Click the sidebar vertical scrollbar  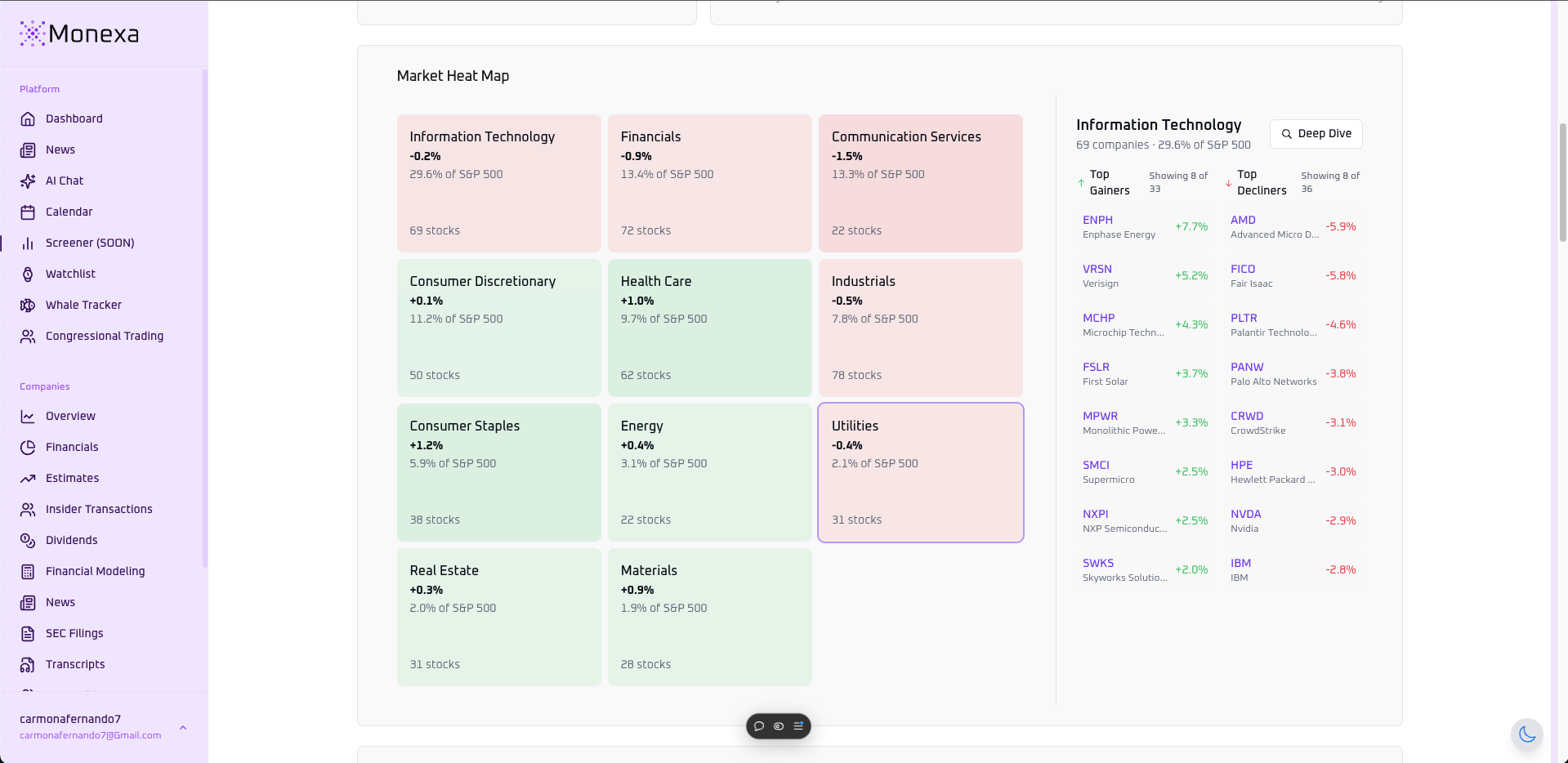(x=205, y=319)
